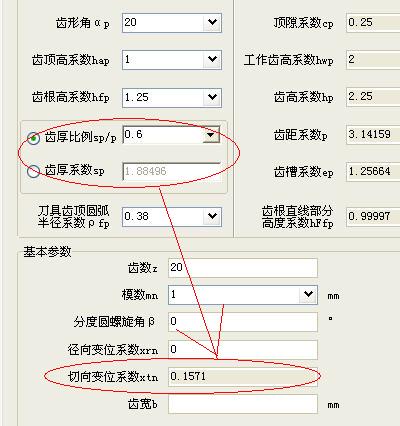The height and width of the screenshot is (426, 400).
Task: Click the 齿根直线部分高度系数hFfp field
Action: [x=373, y=217]
